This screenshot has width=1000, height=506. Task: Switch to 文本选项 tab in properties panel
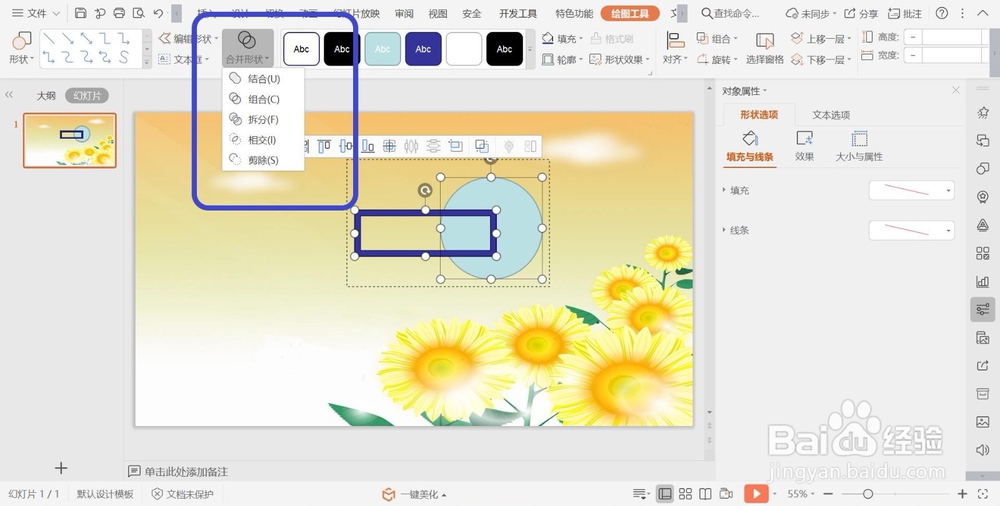831,115
